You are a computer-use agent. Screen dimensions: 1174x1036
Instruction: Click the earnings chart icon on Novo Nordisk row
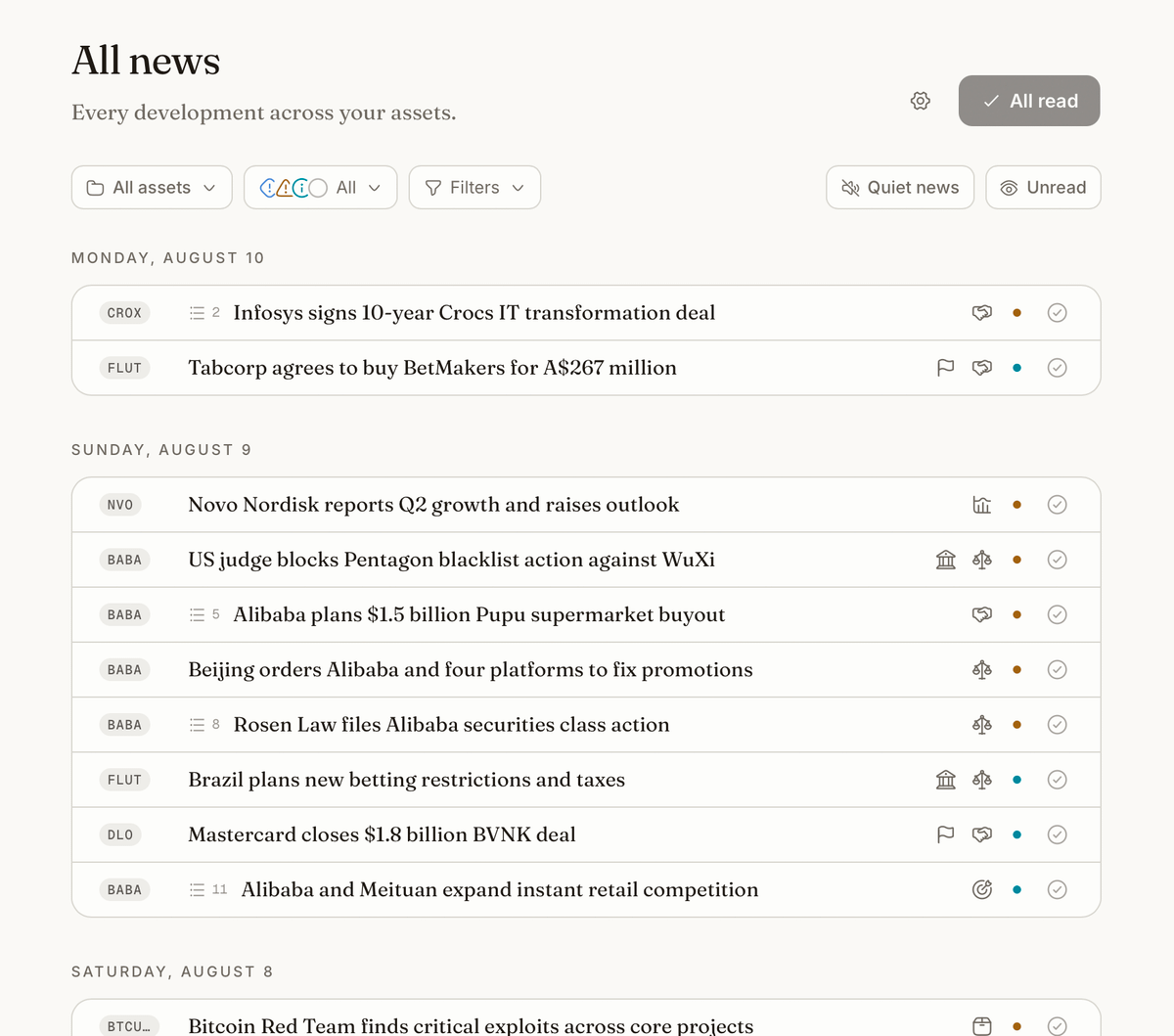point(982,505)
